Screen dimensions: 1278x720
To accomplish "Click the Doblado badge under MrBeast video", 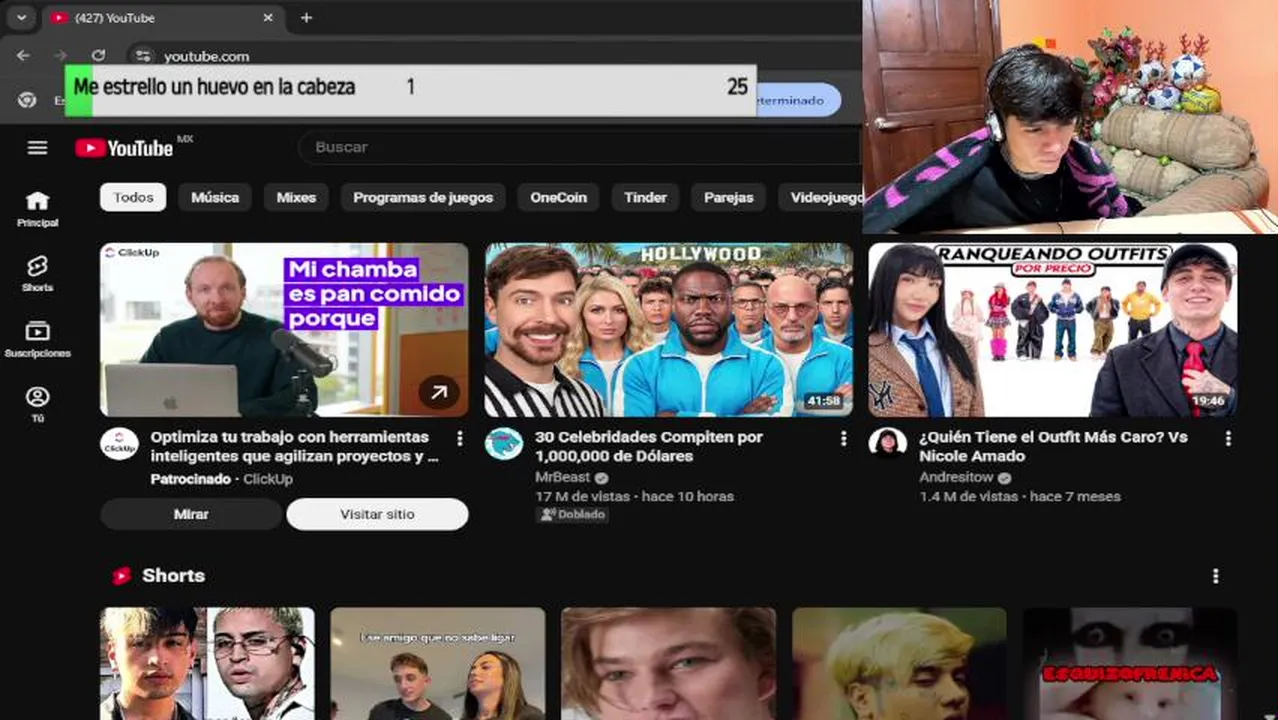I will click(x=573, y=514).
